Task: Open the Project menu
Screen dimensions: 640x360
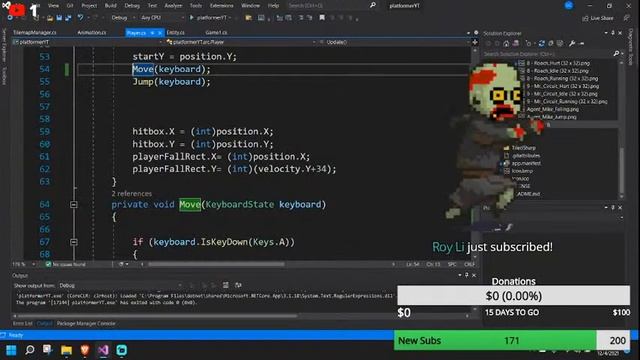Action: pyautogui.click(x=89, y=6)
